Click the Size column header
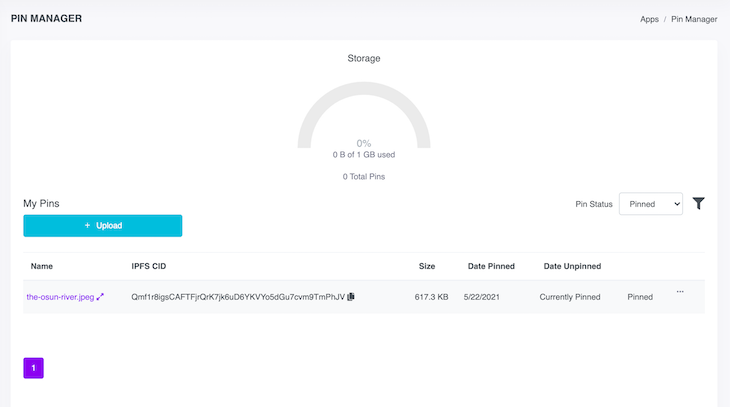This screenshot has height=407, width=730. coord(427,266)
